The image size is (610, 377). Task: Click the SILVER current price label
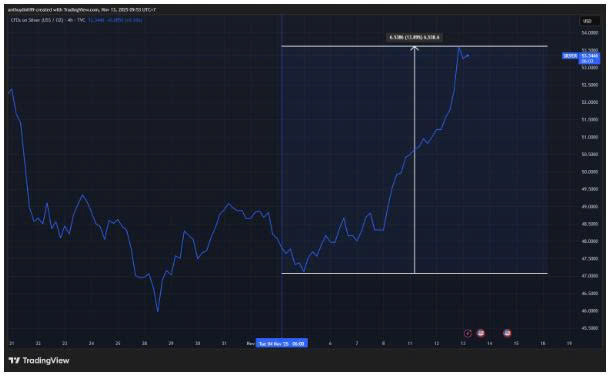tap(582, 58)
